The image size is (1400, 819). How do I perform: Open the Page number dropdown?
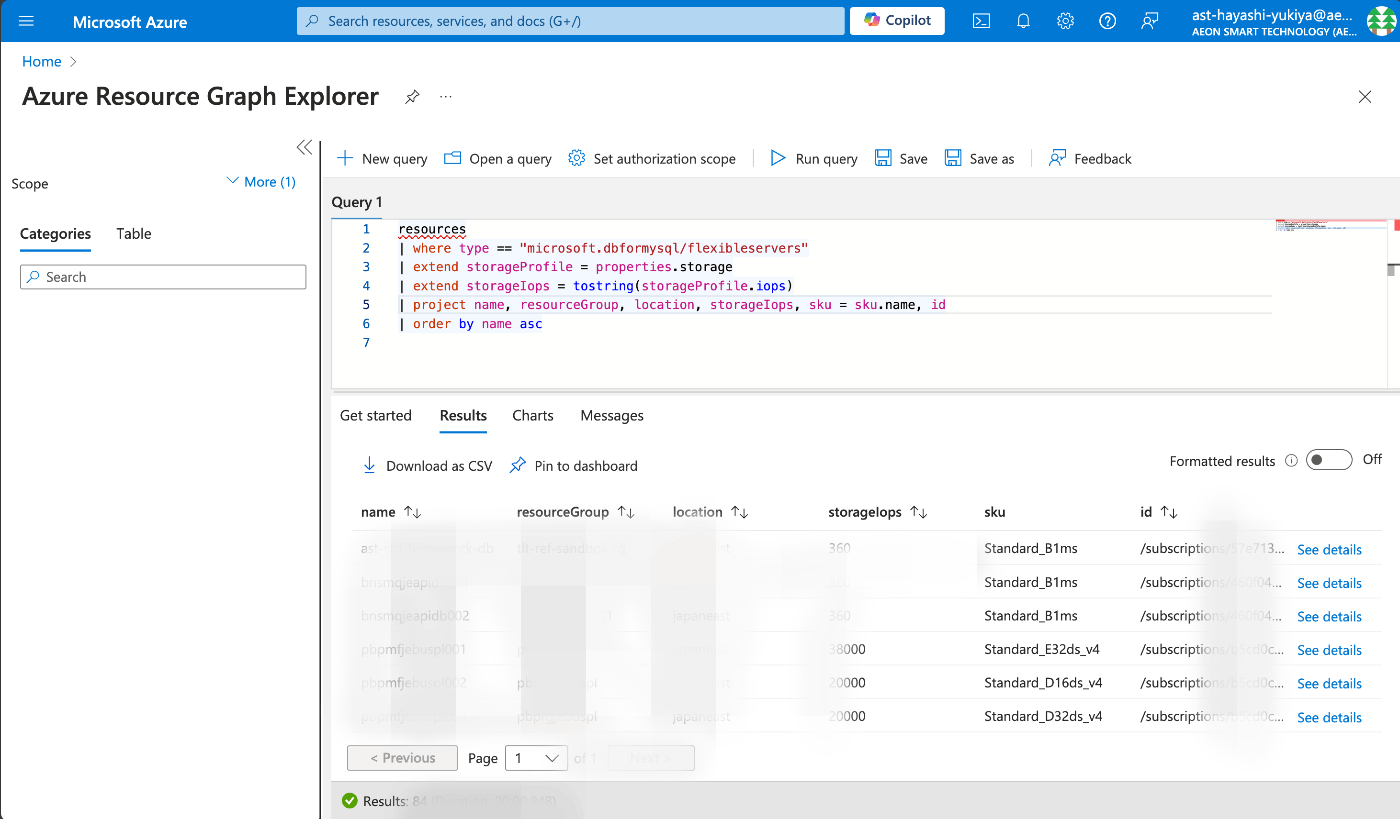(x=536, y=758)
